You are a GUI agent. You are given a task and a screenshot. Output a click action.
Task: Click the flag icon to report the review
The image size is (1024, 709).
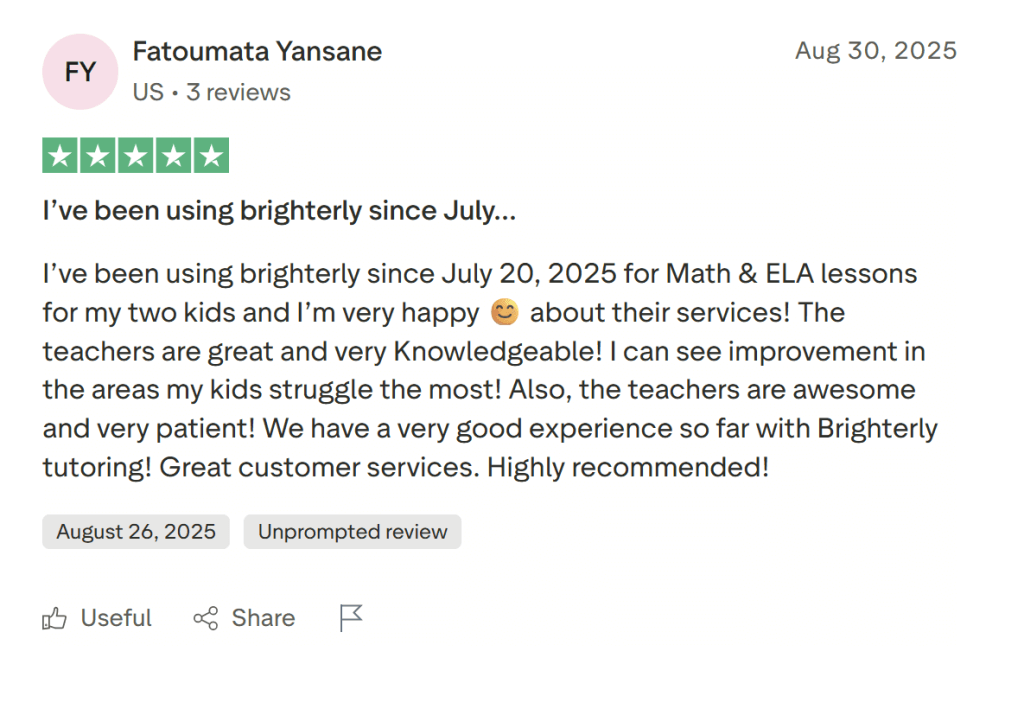[350, 618]
